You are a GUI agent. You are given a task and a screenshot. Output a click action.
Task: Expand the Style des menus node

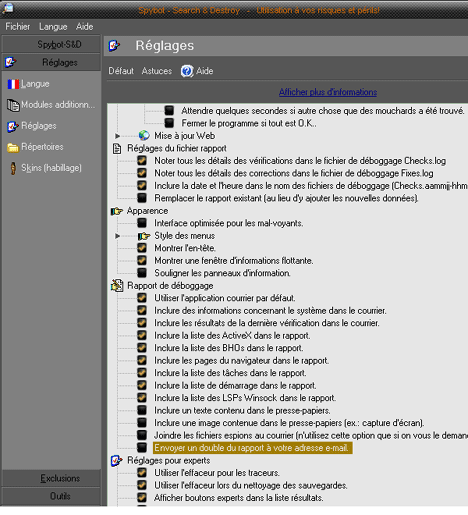[x=117, y=236]
